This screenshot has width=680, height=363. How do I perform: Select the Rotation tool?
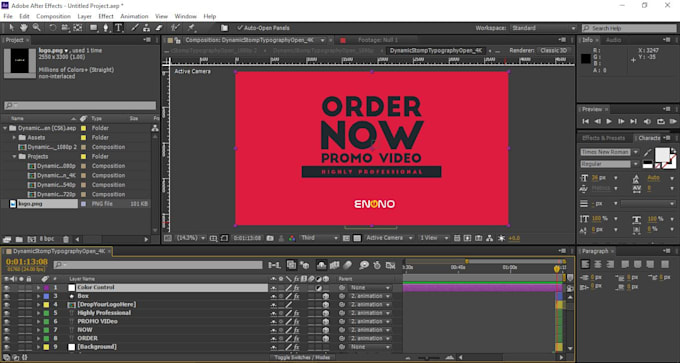pos(52,28)
